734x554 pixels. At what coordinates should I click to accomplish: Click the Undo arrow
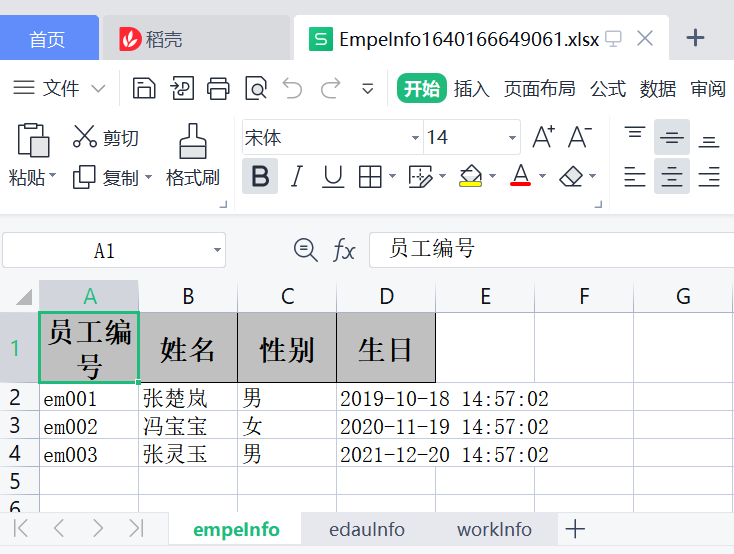[x=292, y=89]
